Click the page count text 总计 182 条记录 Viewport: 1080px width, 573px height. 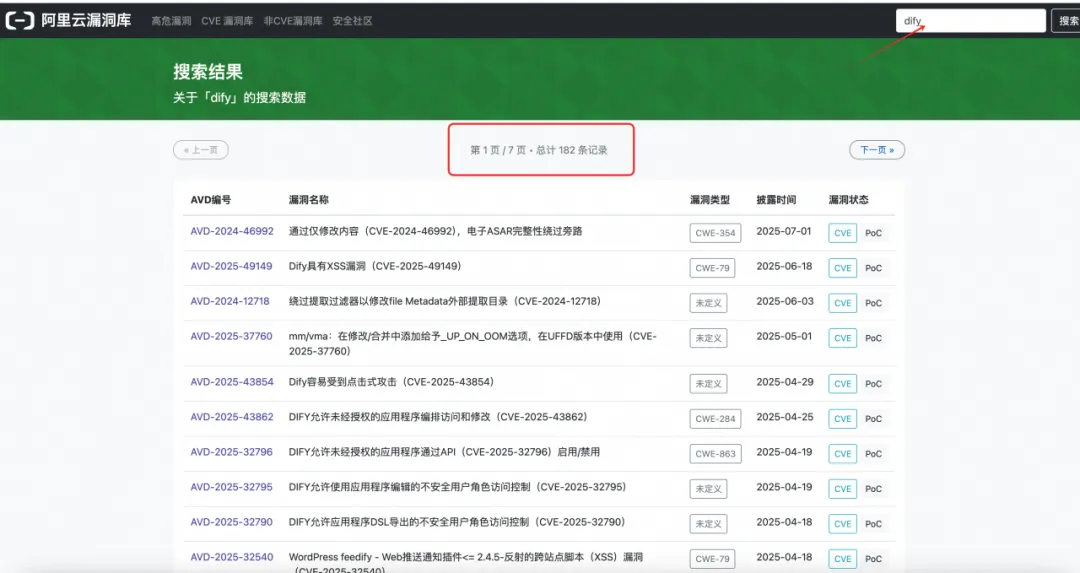tap(572, 150)
